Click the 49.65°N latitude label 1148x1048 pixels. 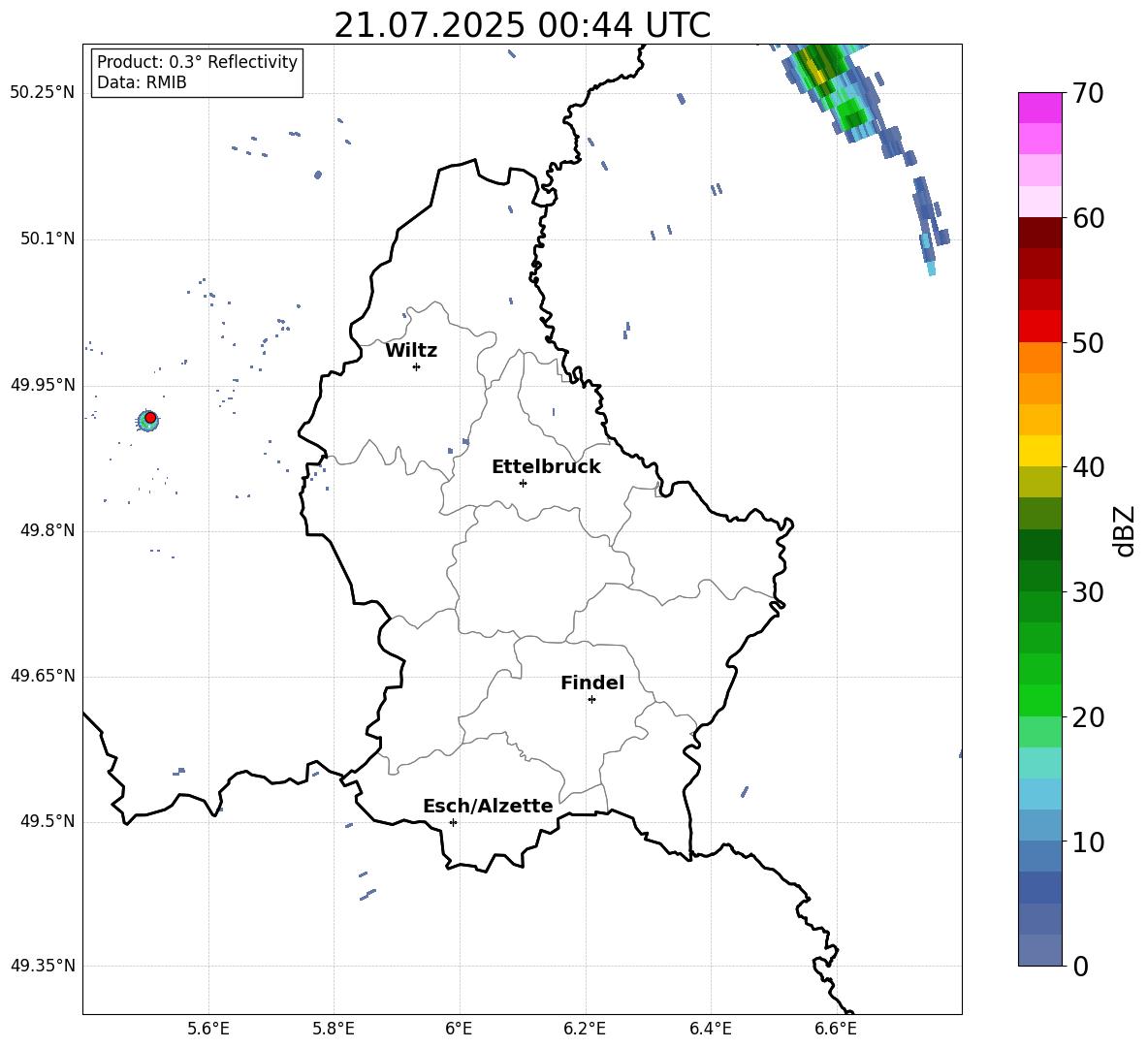43,676
